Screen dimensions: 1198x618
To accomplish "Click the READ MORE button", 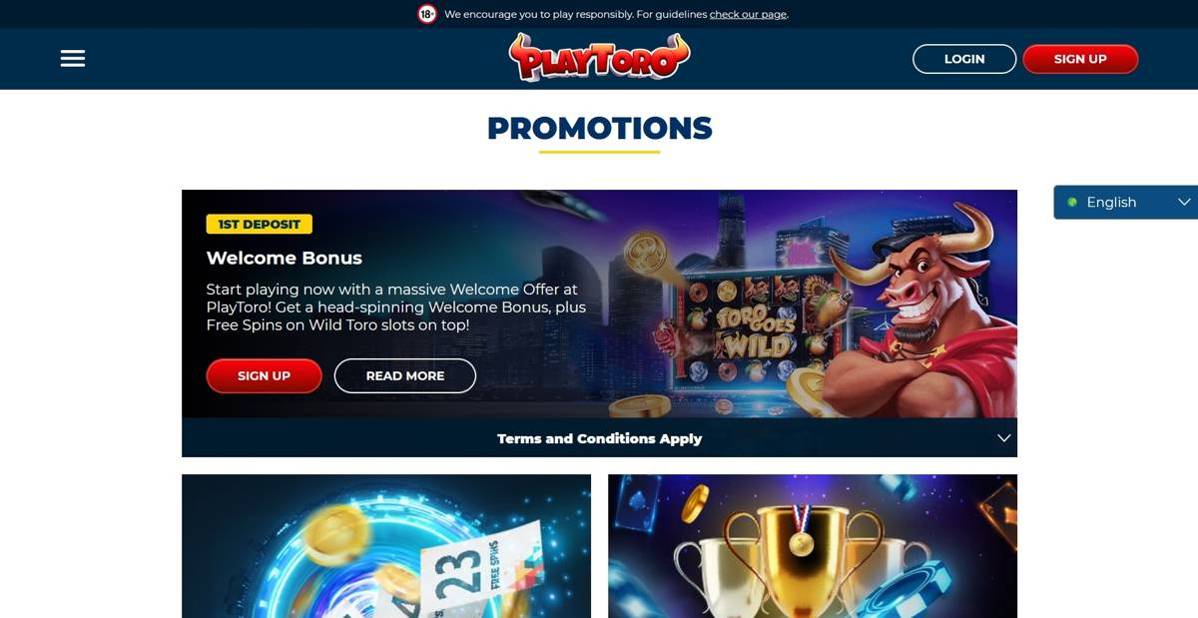I will click(405, 376).
